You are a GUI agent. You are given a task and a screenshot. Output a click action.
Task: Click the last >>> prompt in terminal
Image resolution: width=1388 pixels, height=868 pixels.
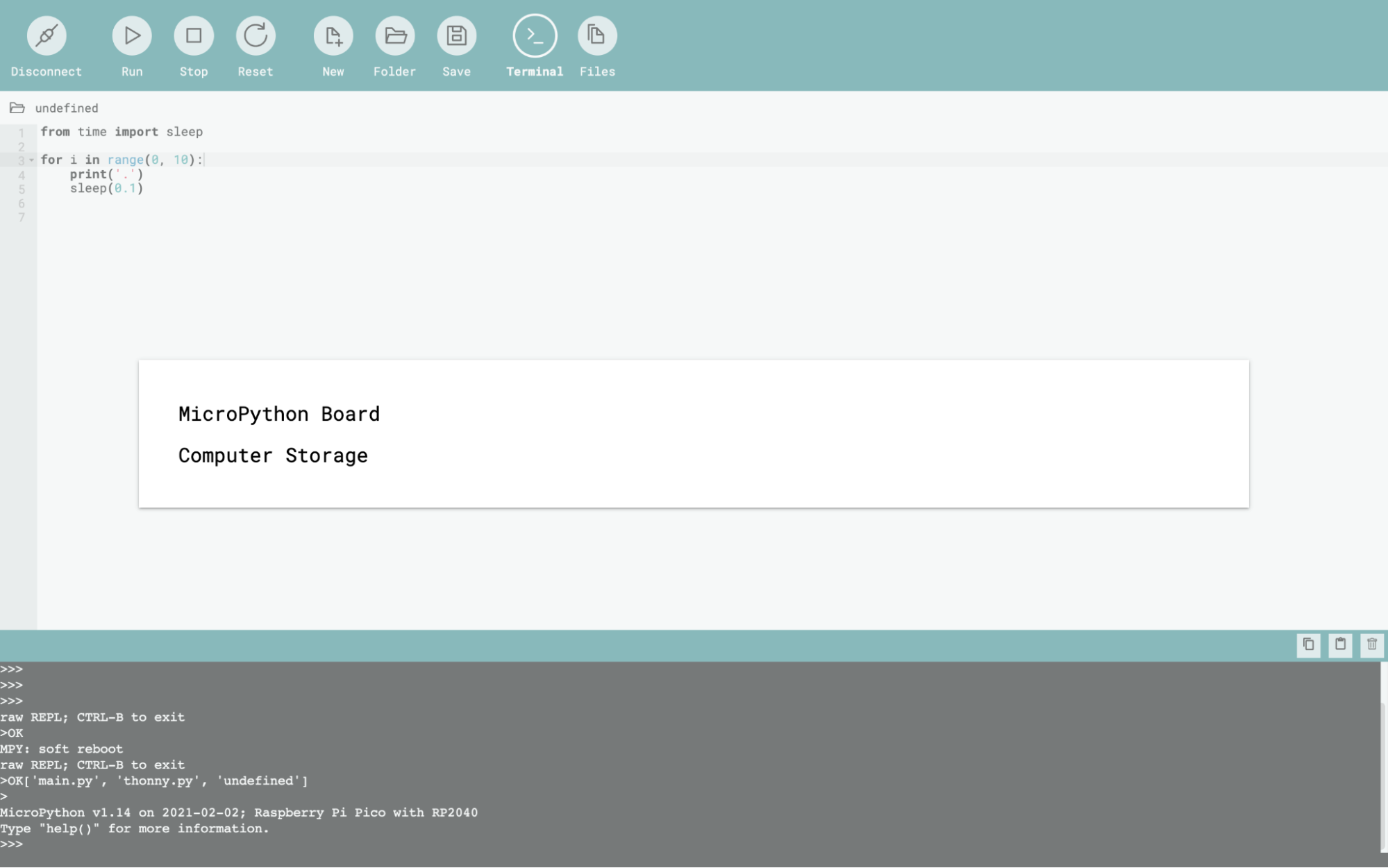(12, 844)
